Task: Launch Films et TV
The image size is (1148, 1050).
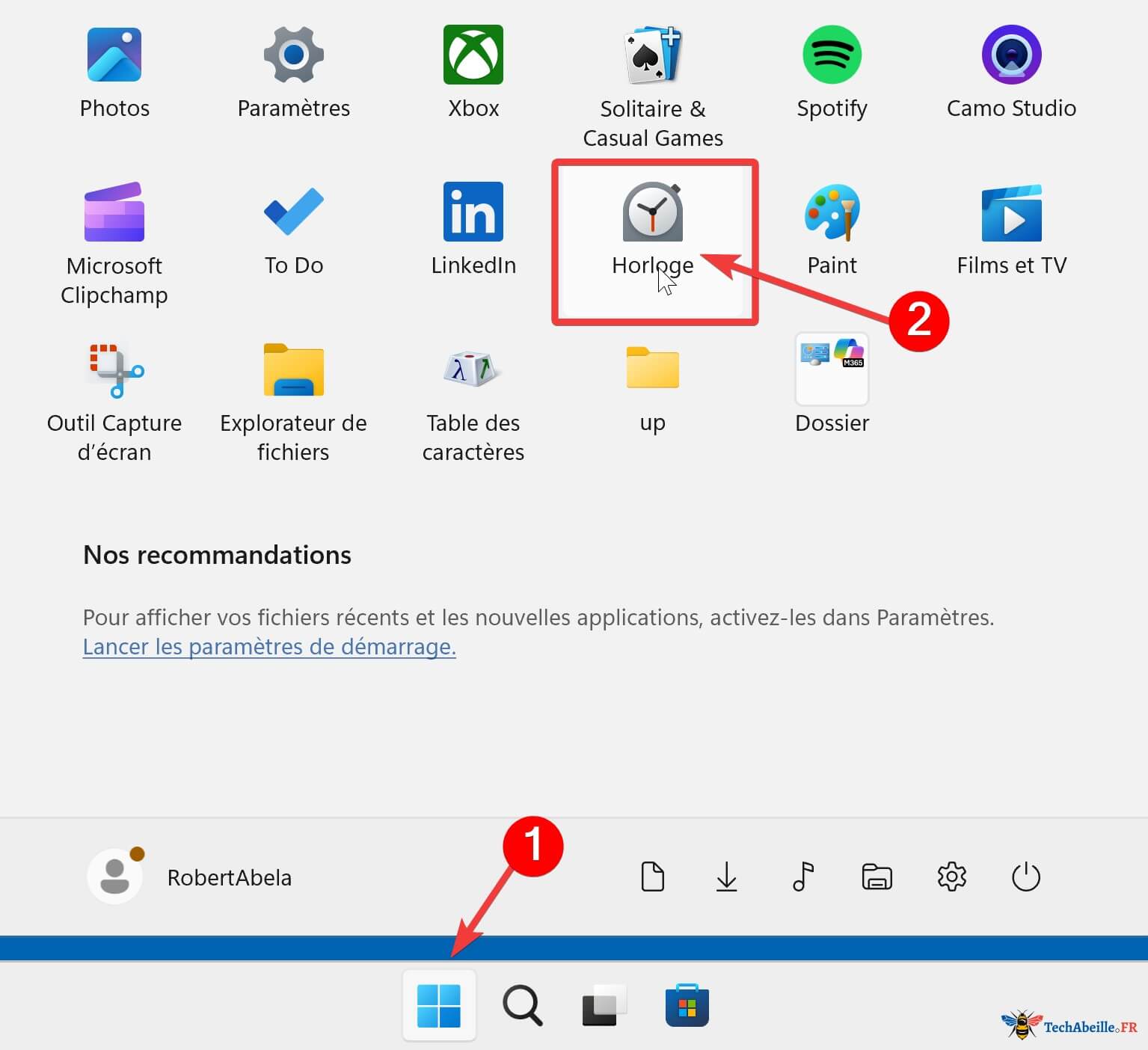Action: point(1012,230)
